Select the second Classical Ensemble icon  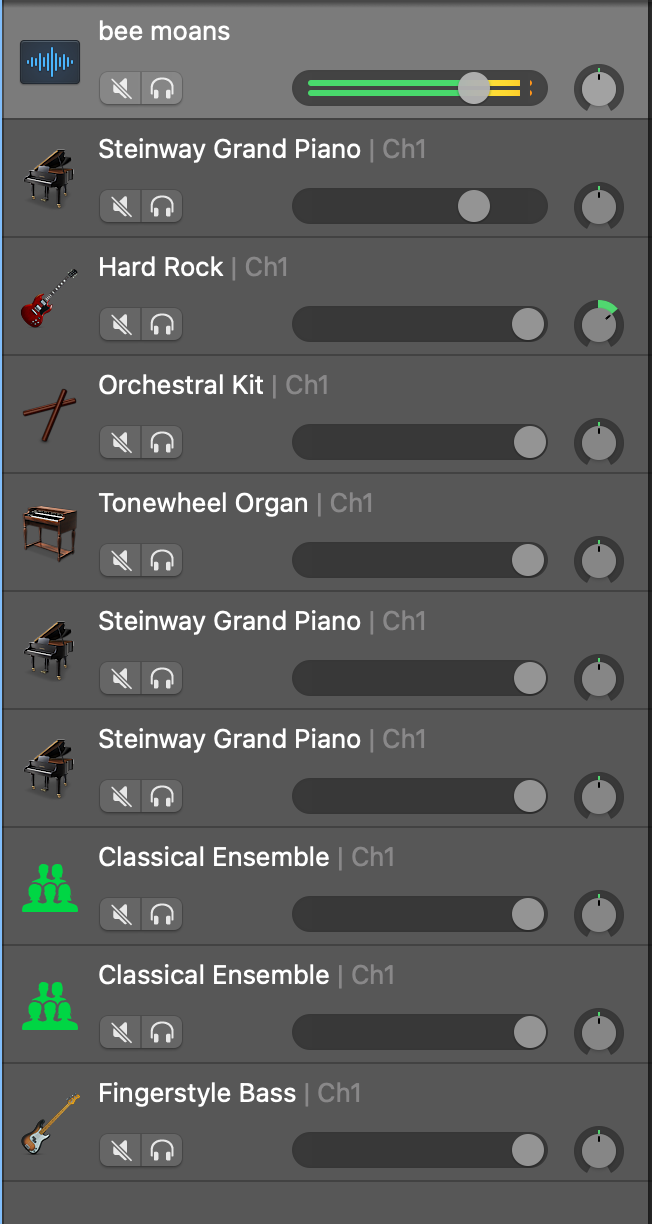49,1005
